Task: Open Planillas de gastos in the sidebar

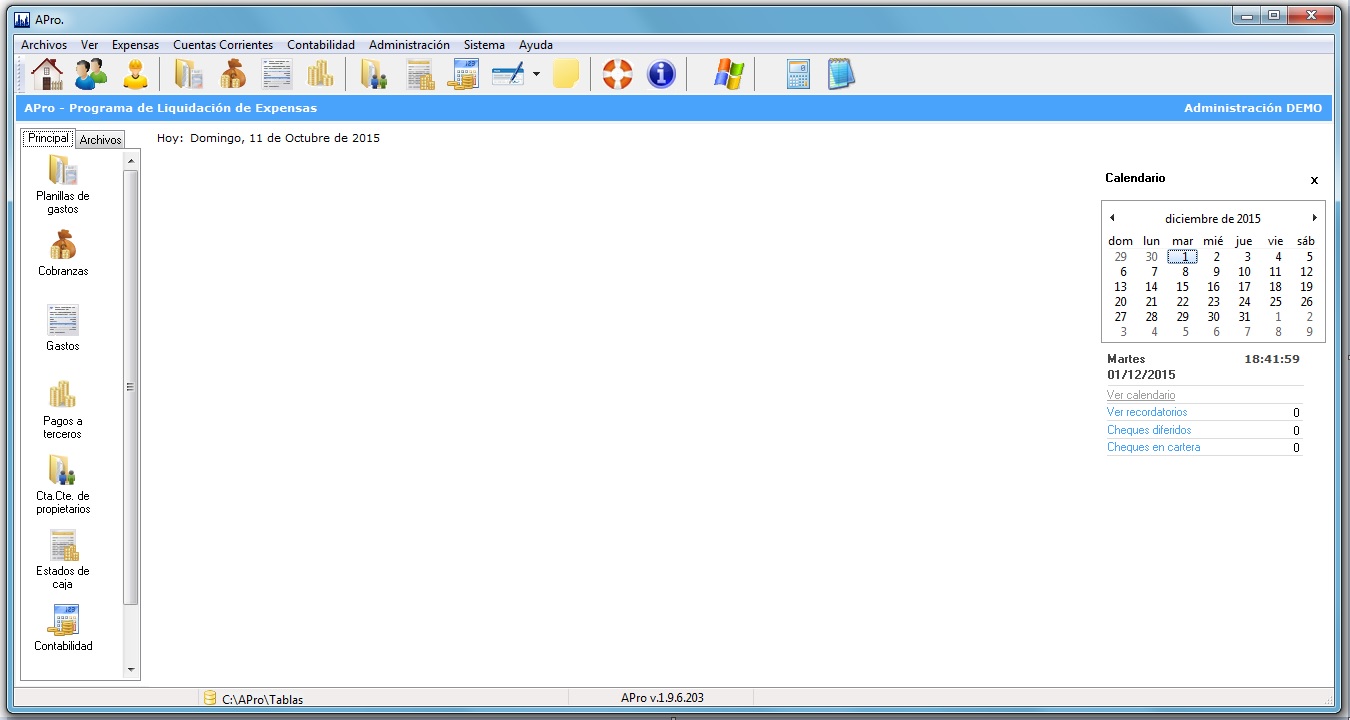Action: point(63,184)
